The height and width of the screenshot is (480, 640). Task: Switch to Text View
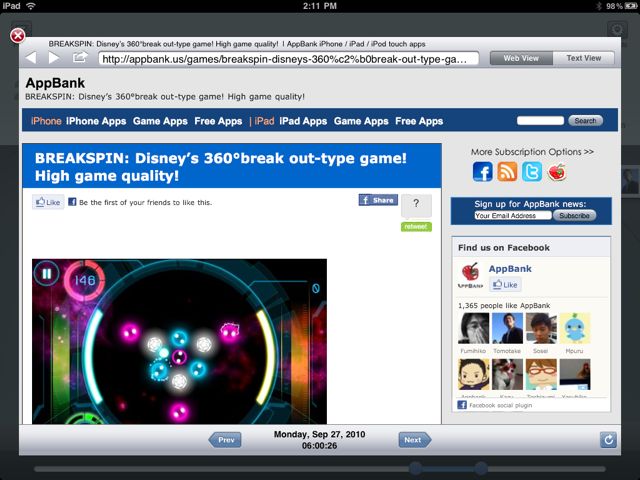584,58
